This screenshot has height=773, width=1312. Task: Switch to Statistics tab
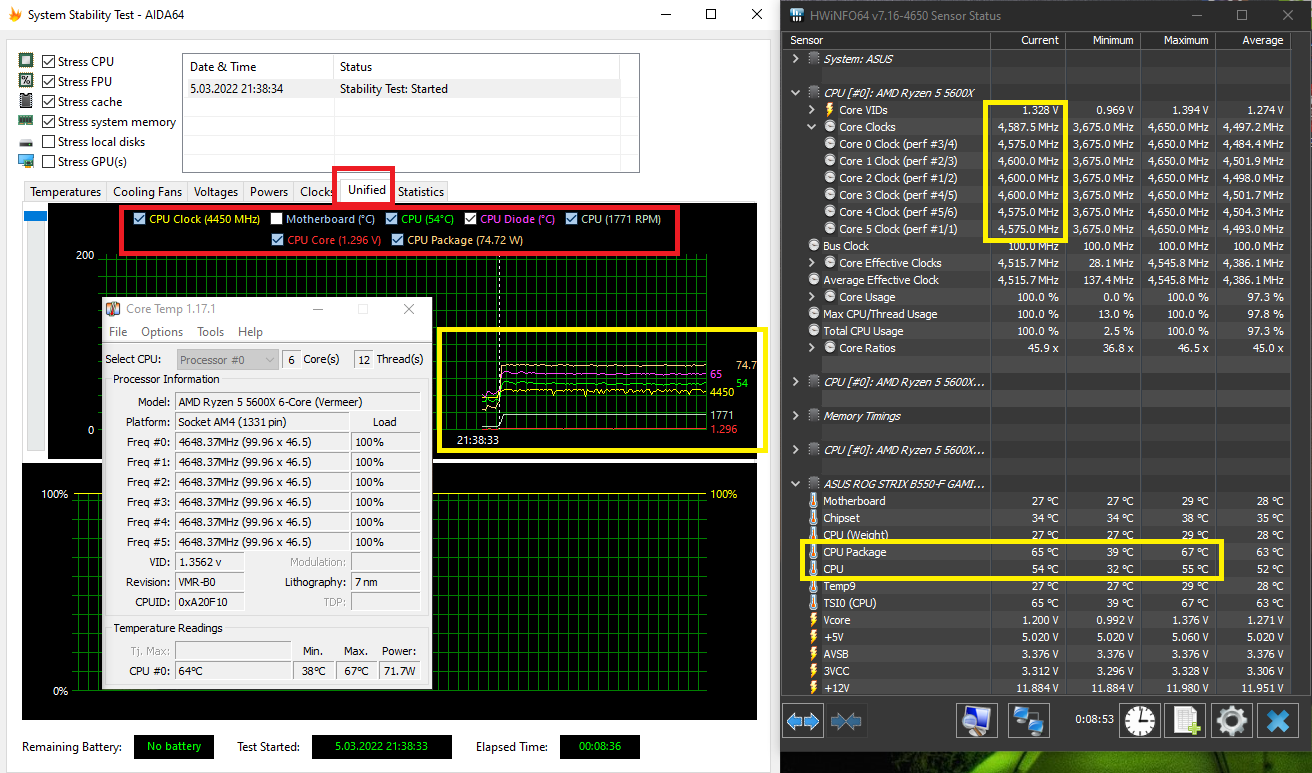coord(421,192)
